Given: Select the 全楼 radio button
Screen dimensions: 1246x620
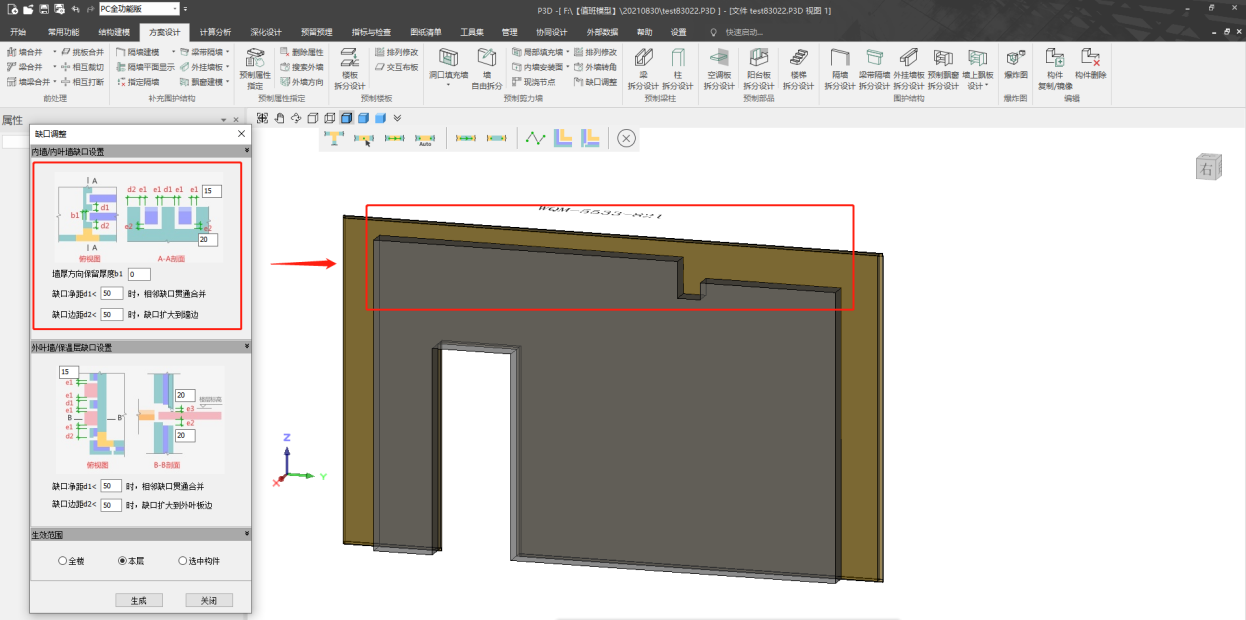Looking at the screenshot, I should click(x=64, y=561).
